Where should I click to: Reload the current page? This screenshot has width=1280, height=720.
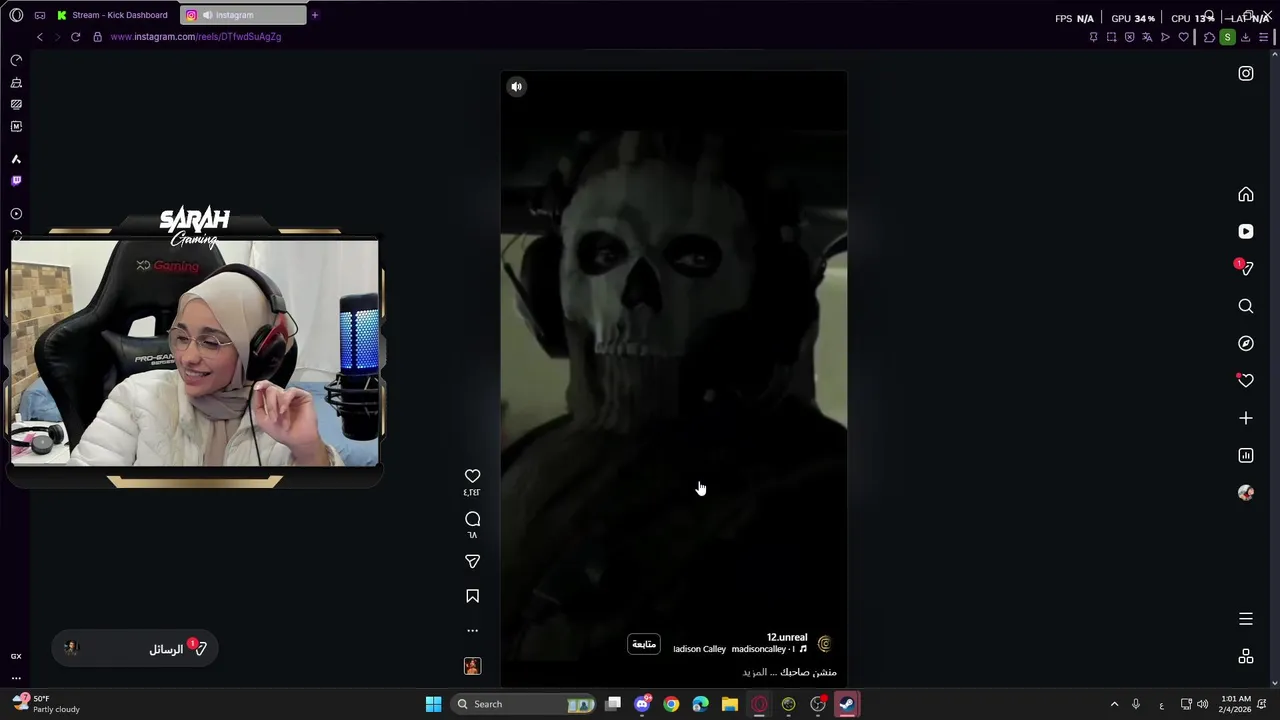click(x=75, y=37)
